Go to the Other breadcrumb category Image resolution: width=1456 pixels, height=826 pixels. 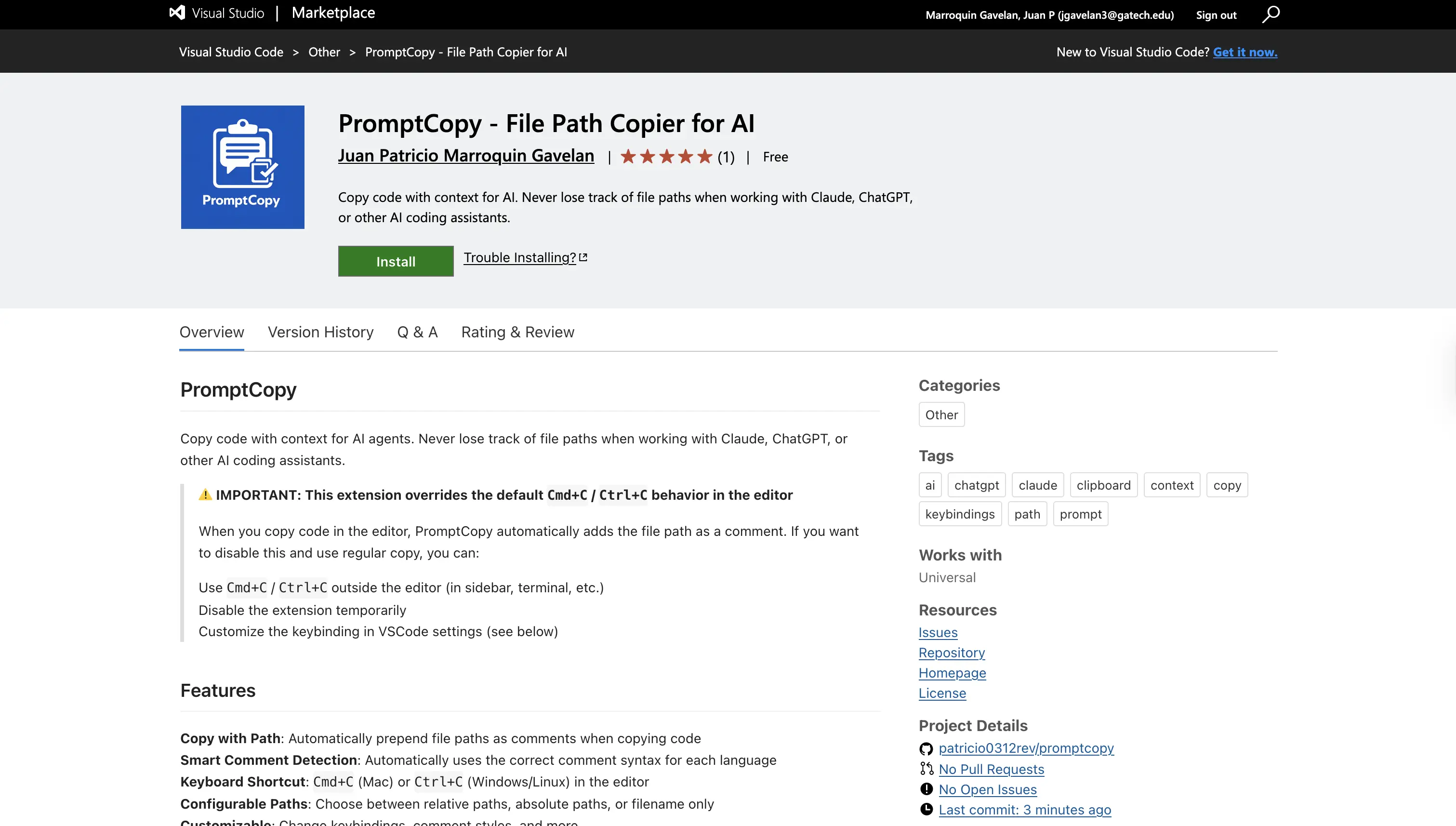tap(324, 52)
